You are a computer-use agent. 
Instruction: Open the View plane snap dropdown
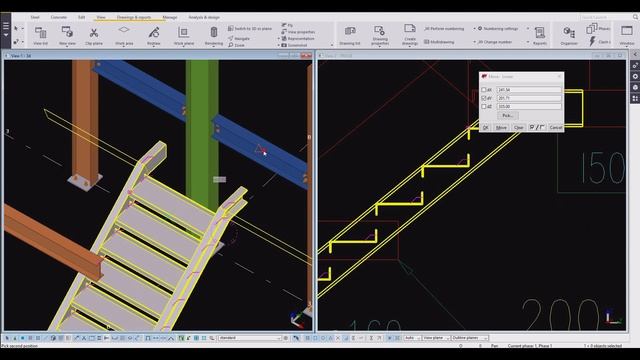[x=436, y=338]
